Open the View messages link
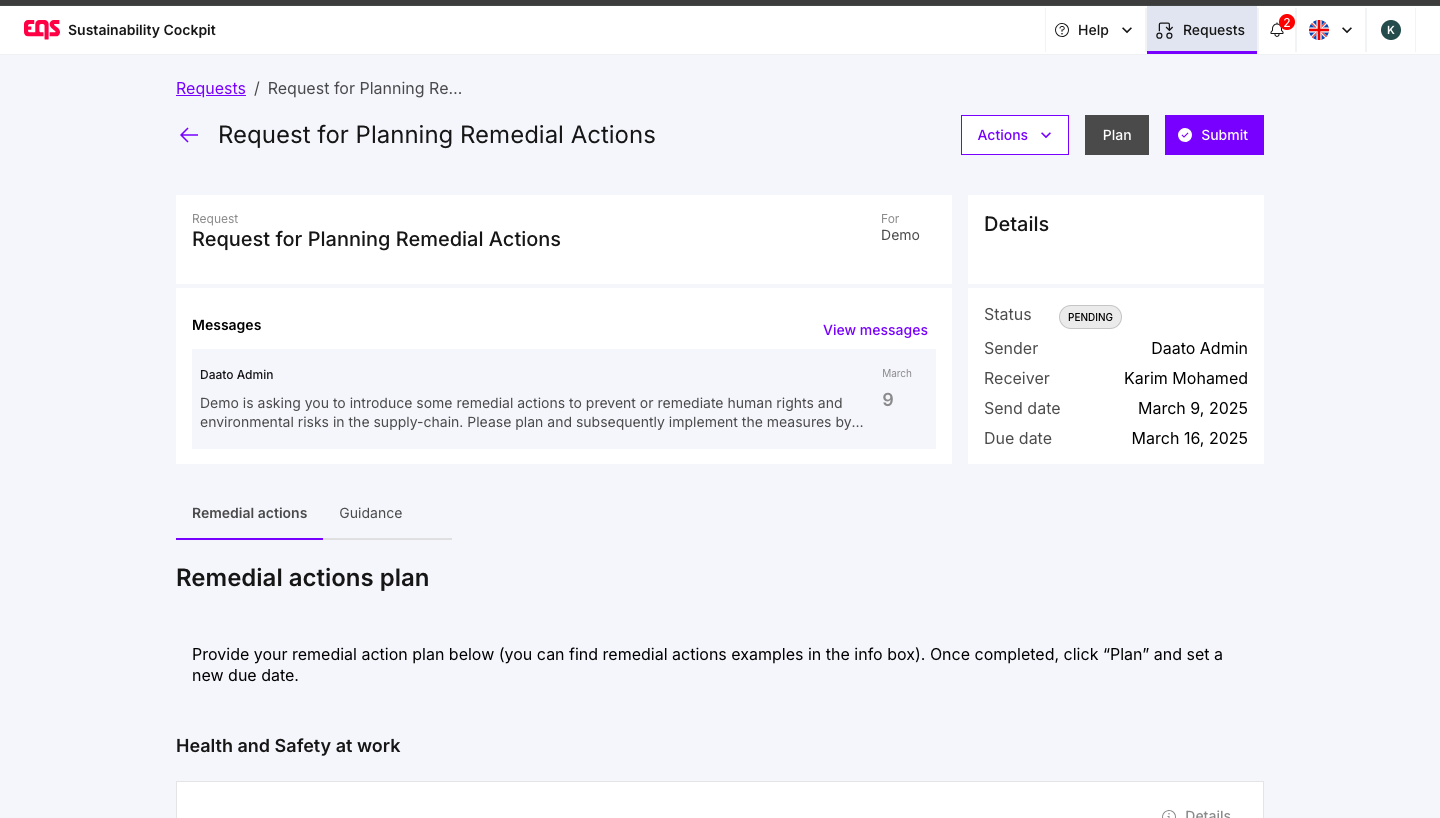 (x=875, y=330)
